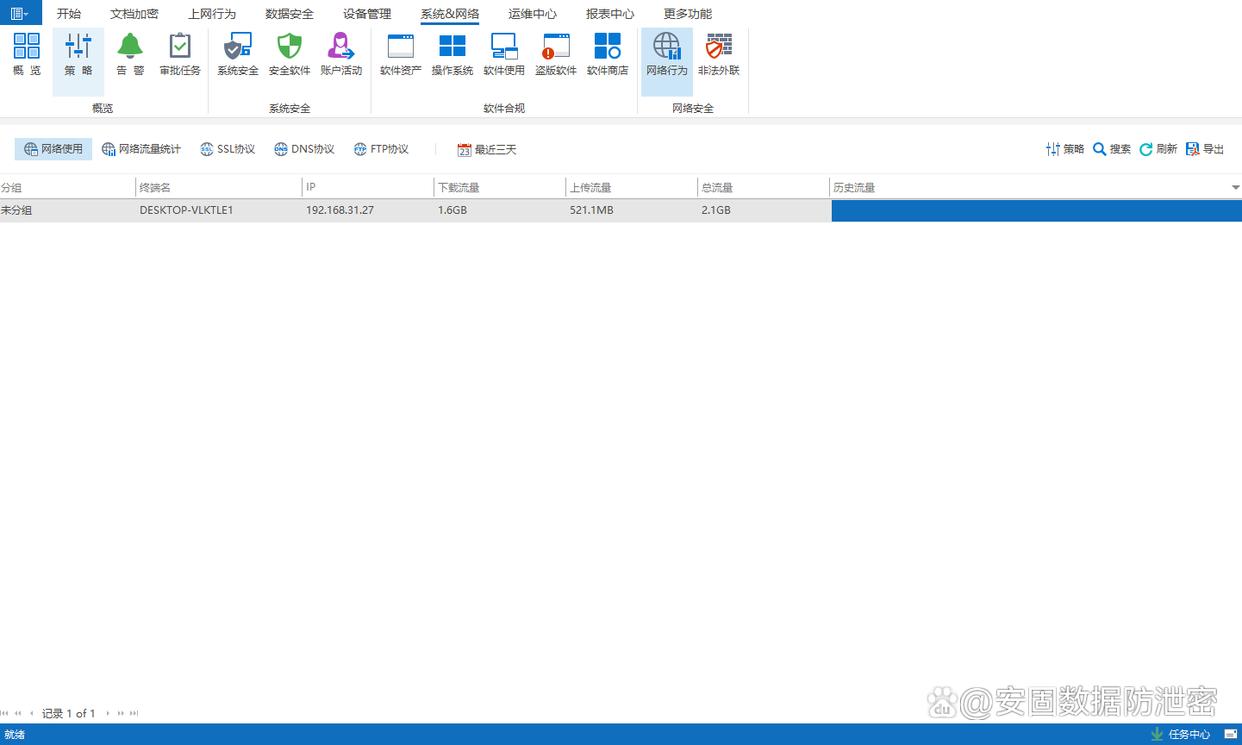The image size is (1242, 745).
Task: Go to the previous record
Action: point(31,713)
